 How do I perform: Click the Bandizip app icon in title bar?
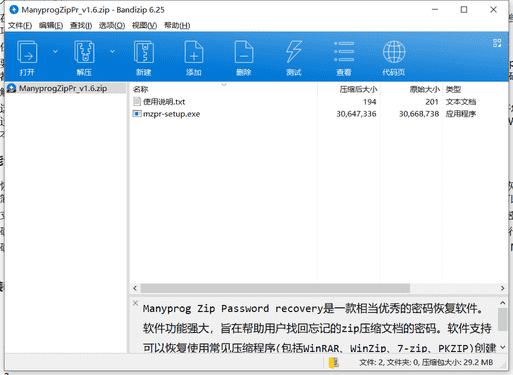pyautogui.click(x=14, y=10)
